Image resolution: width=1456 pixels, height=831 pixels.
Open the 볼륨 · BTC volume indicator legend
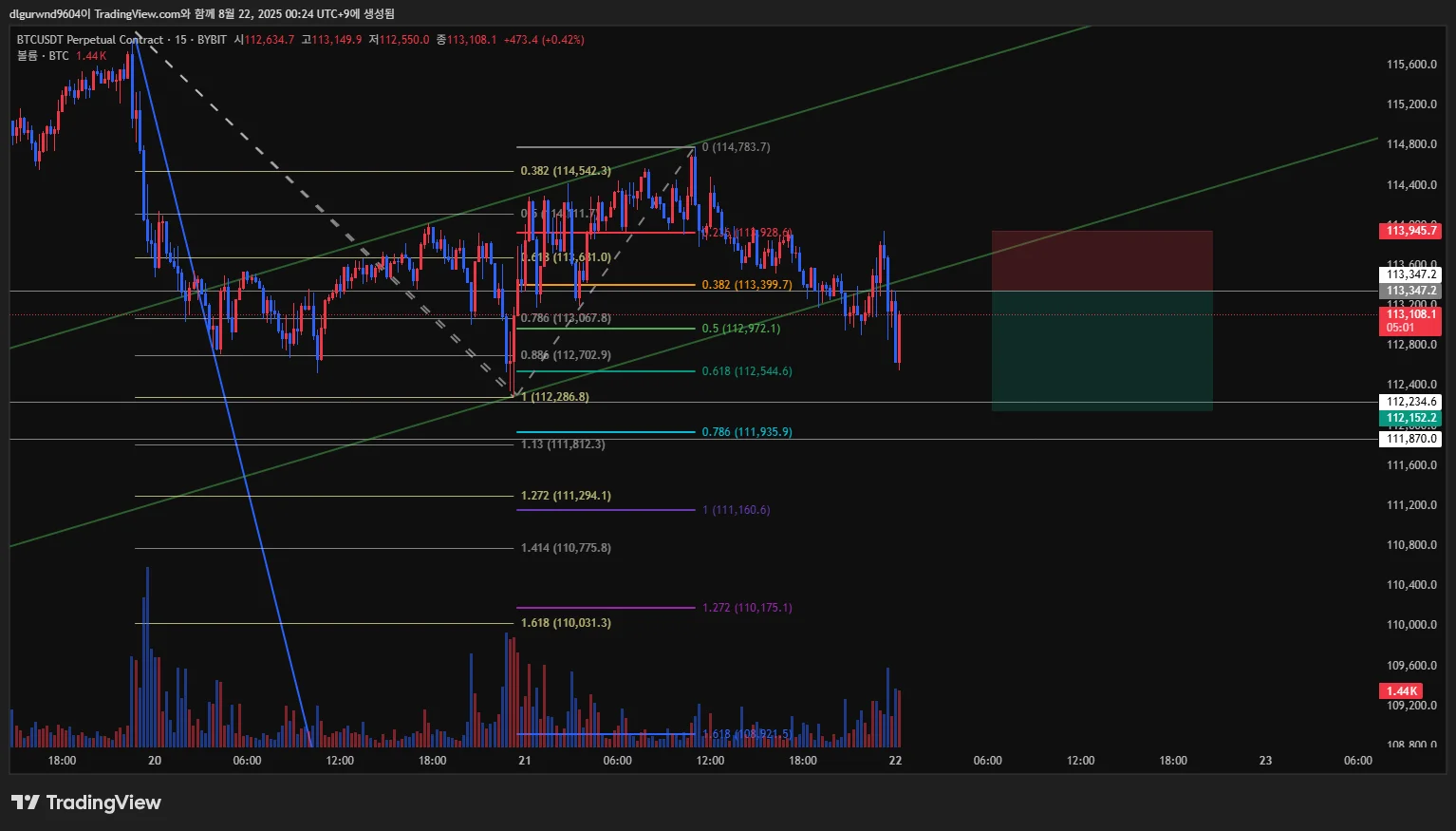pyautogui.click(x=43, y=56)
